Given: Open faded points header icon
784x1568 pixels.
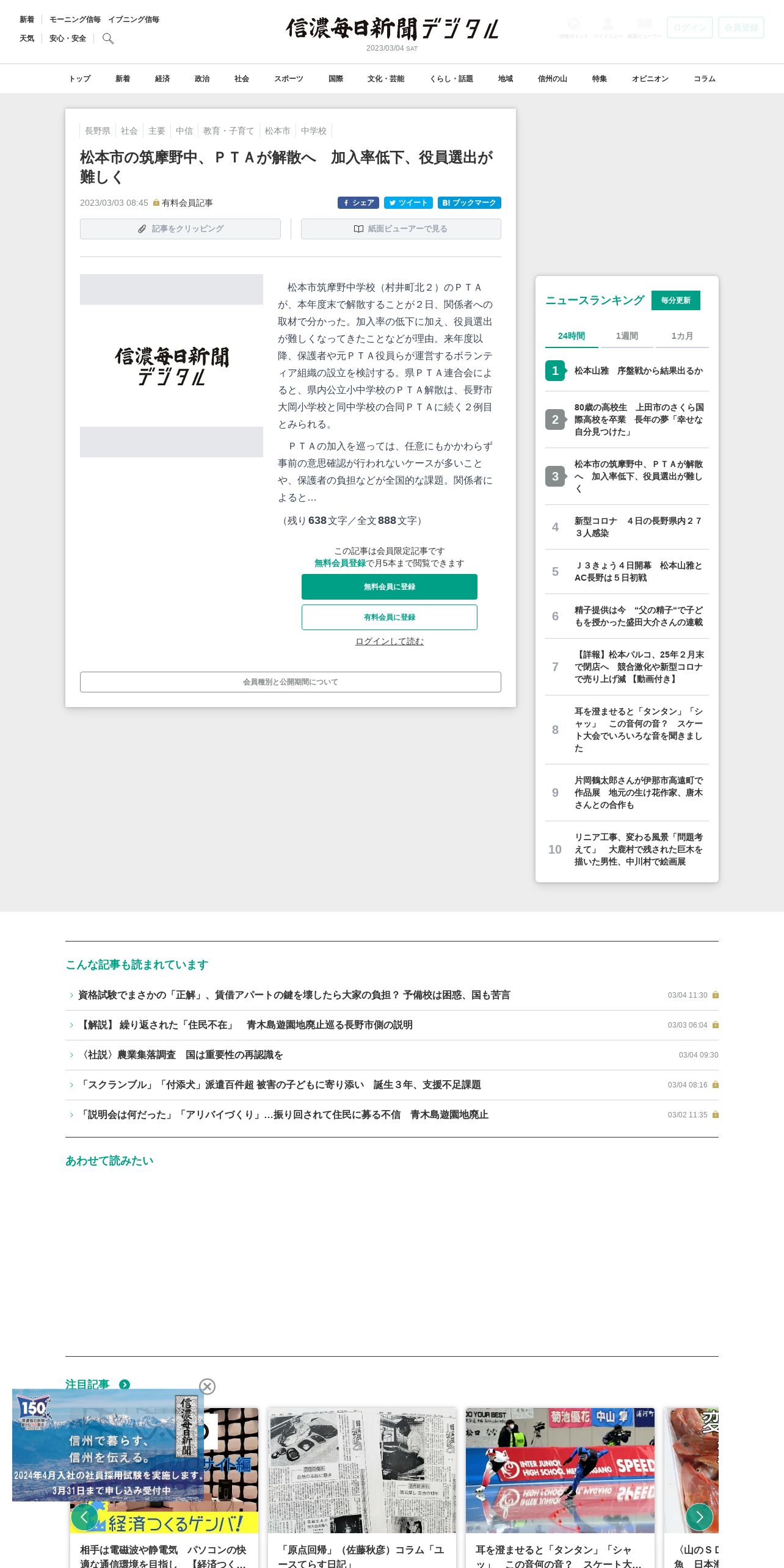Looking at the screenshot, I should tap(573, 27).
